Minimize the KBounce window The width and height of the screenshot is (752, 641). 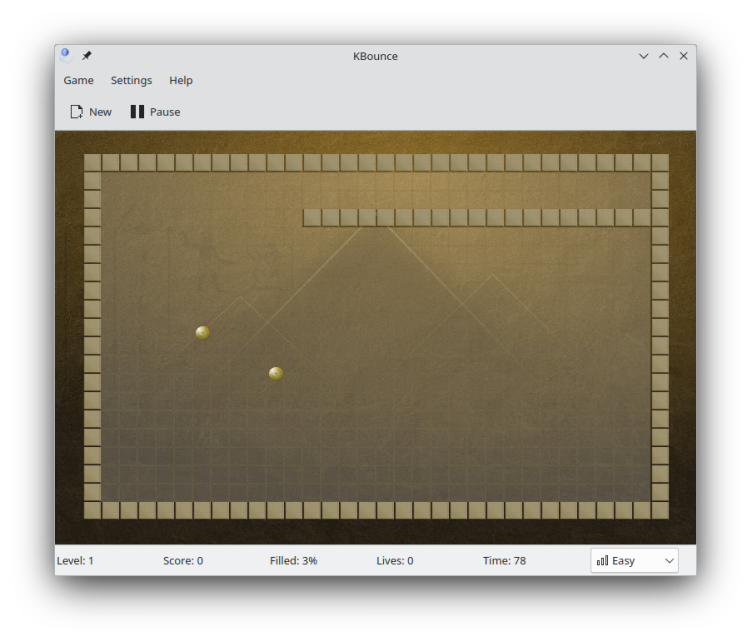[643, 56]
